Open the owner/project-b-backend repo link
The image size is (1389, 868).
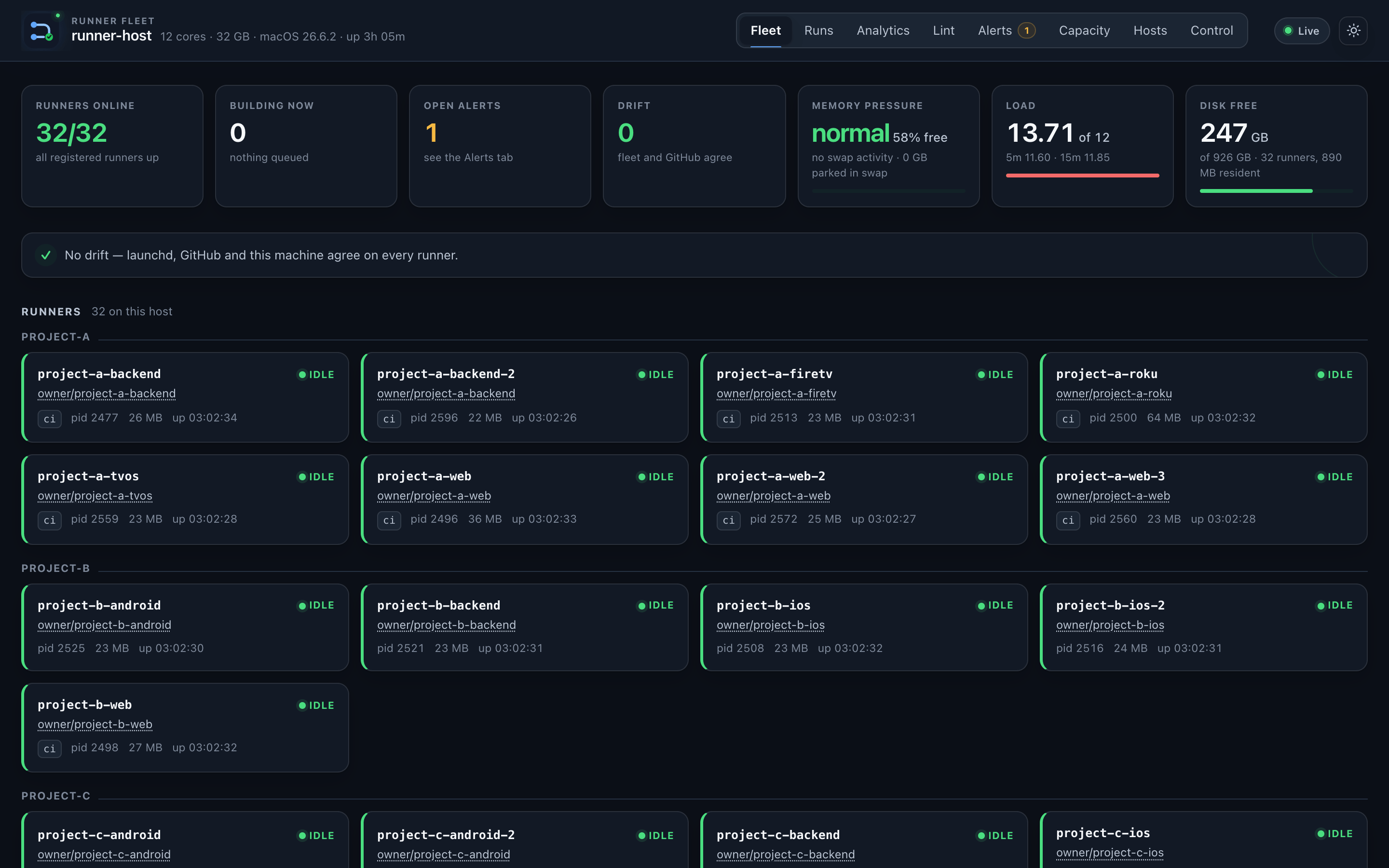tap(446, 625)
